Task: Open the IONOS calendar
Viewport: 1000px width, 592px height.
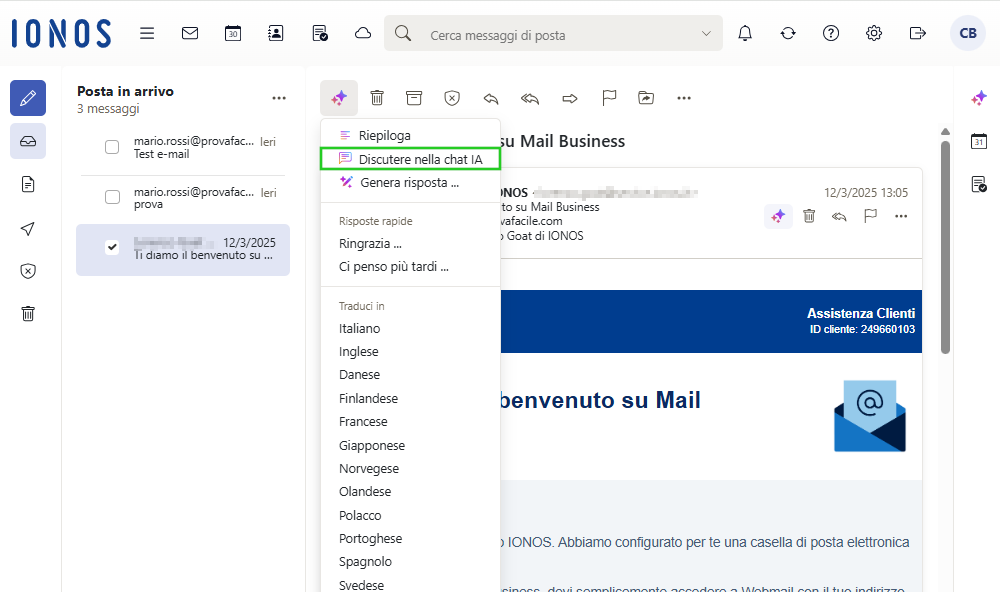Action: 232,32
